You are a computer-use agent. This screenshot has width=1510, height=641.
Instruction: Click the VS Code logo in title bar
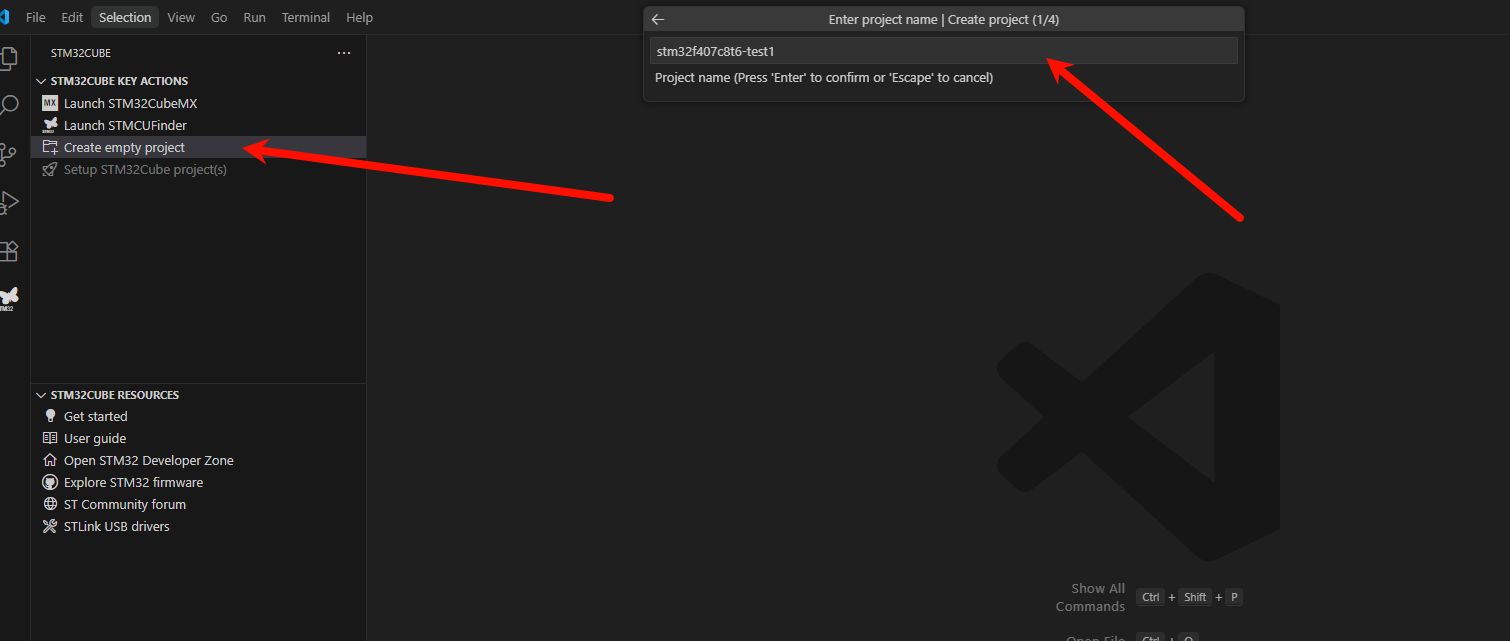[4, 17]
